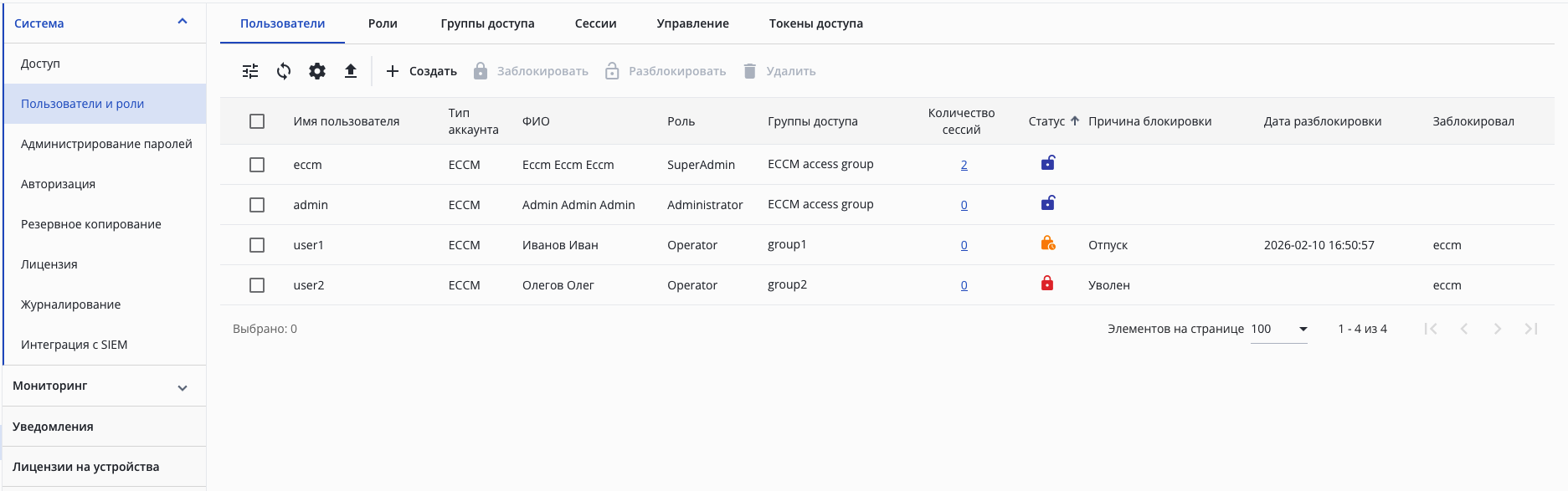Open the session count link for eccm

964,166
